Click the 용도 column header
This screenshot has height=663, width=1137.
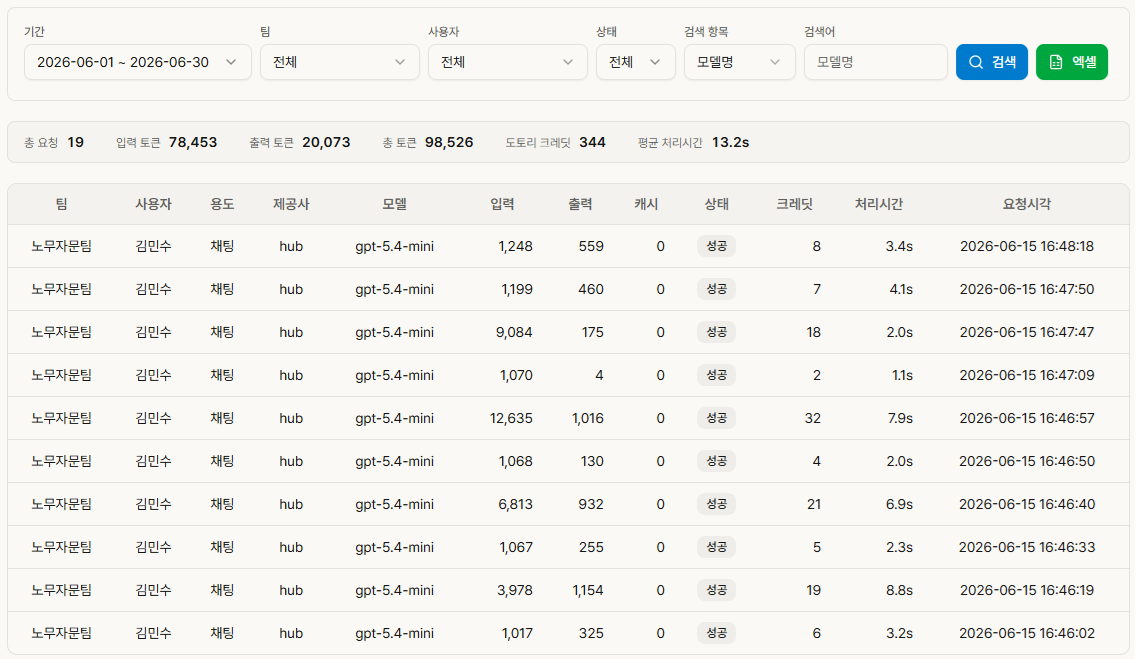[x=222, y=205]
